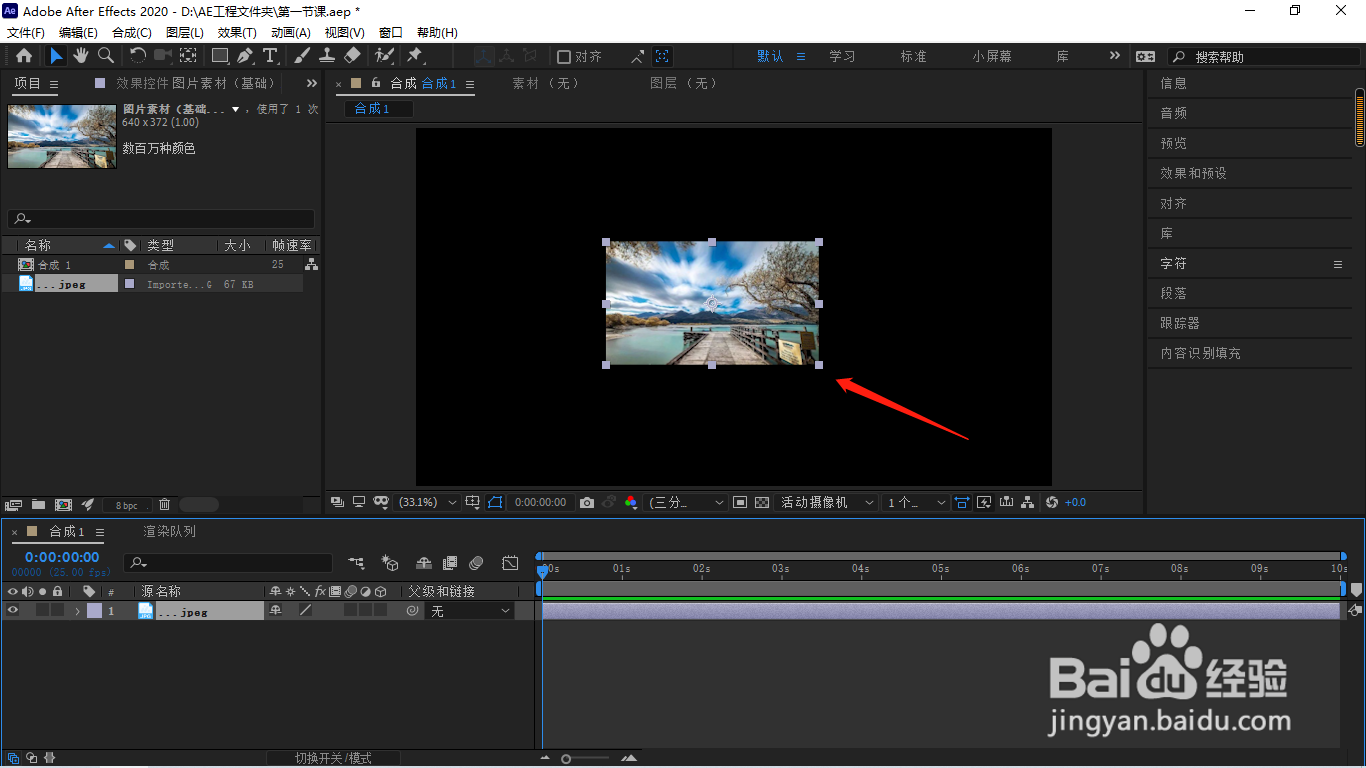Open the 效果和预设 panel
Viewport: 1366px width, 768px height.
tap(1193, 173)
